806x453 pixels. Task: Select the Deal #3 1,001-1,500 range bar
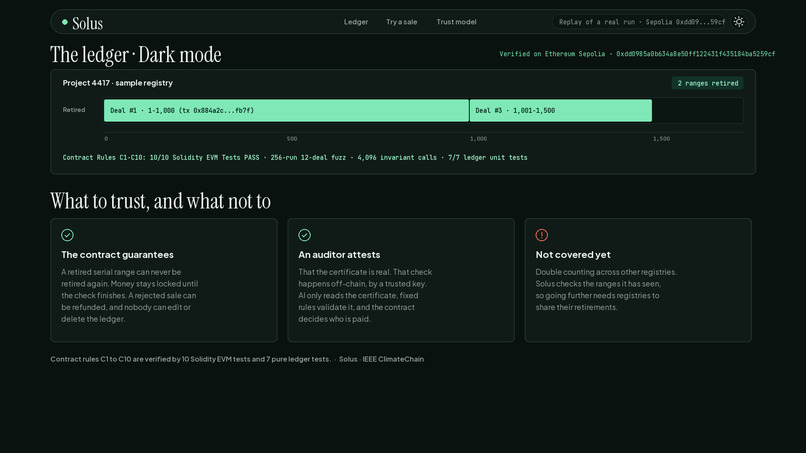561,111
